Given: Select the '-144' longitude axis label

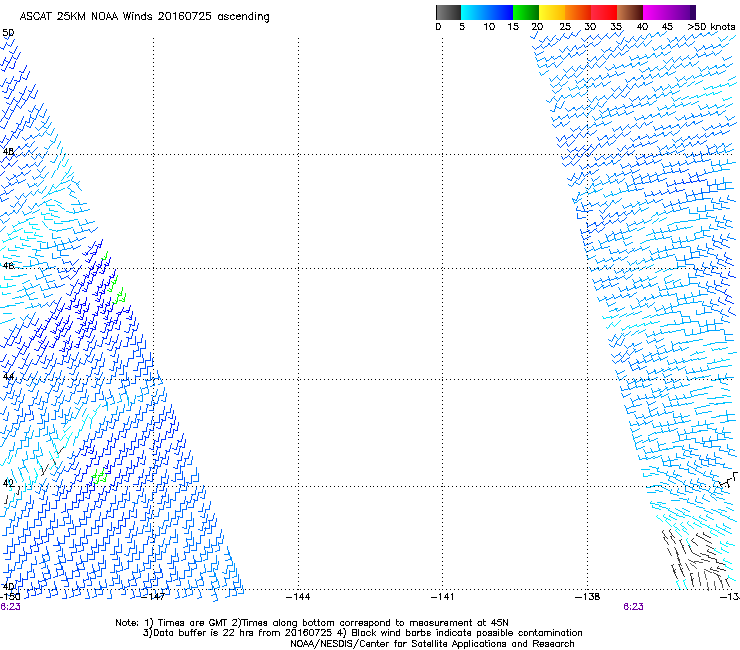Looking at the screenshot, I should [298, 597].
